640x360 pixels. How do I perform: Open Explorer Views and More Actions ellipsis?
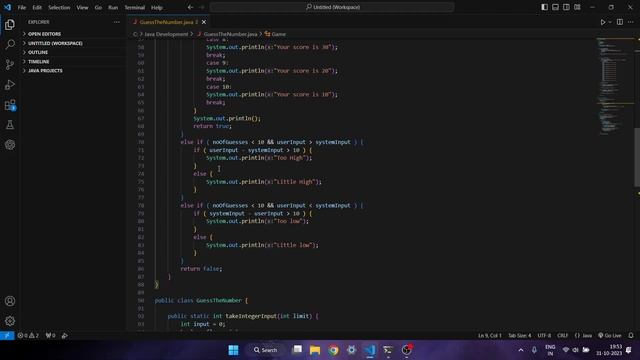click(x=117, y=22)
